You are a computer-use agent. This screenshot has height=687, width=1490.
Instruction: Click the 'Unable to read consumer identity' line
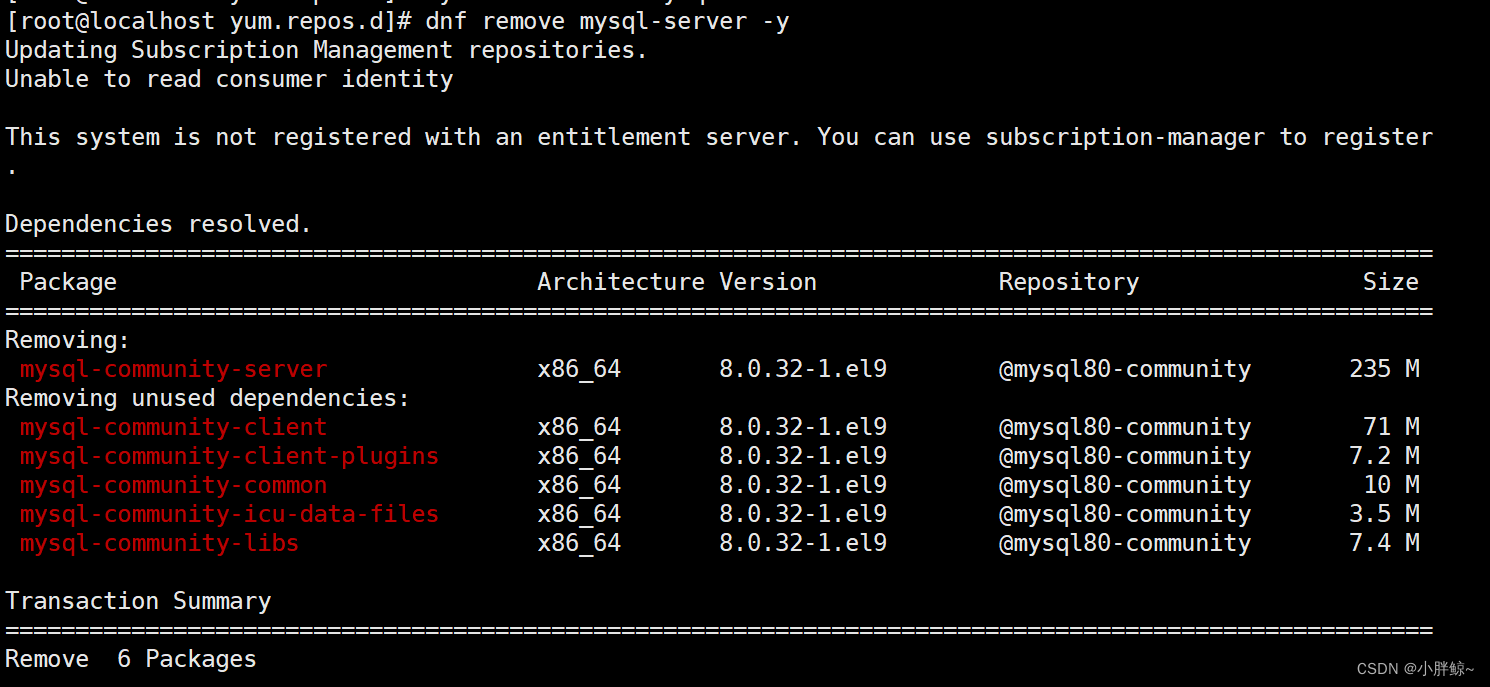[x=229, y=79]
